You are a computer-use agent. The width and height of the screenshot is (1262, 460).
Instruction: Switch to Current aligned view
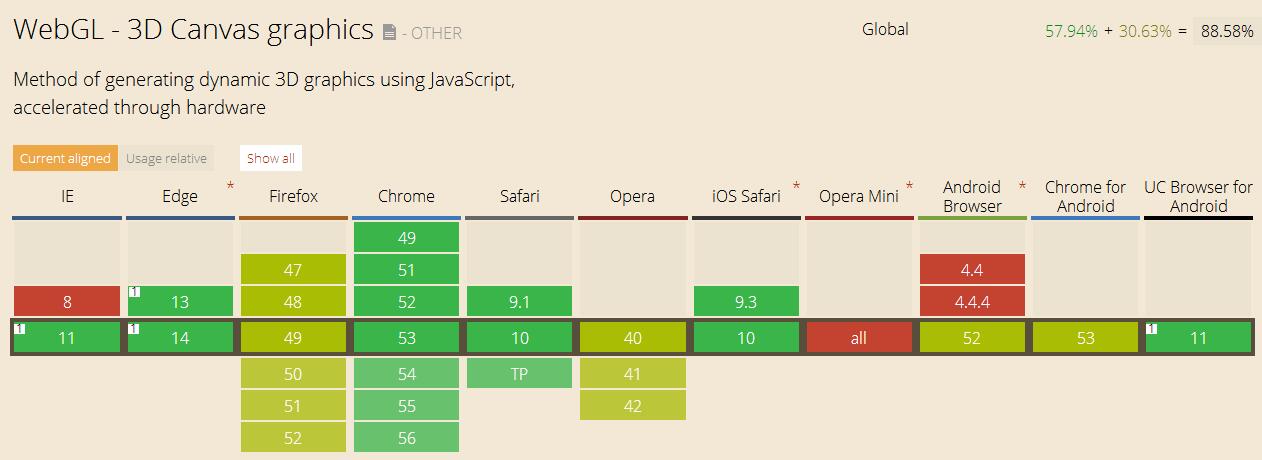65,158
